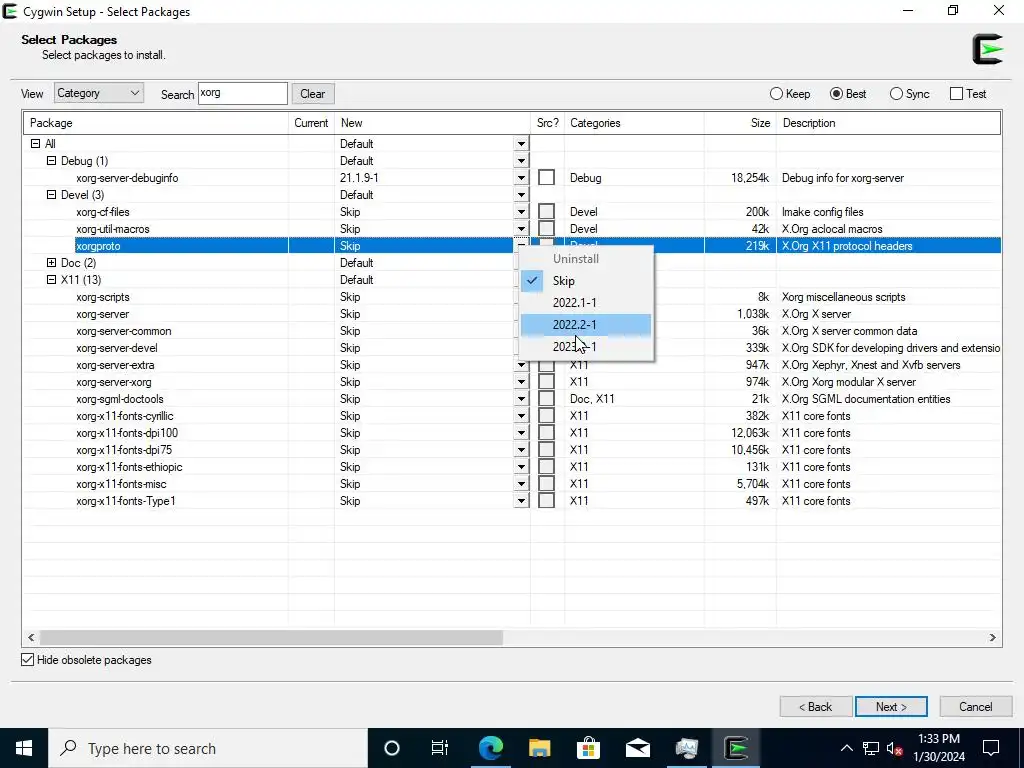Click the Cortana circle icon
The height and width of the screenshot is (768, 1024).
[x=392, y=748]
